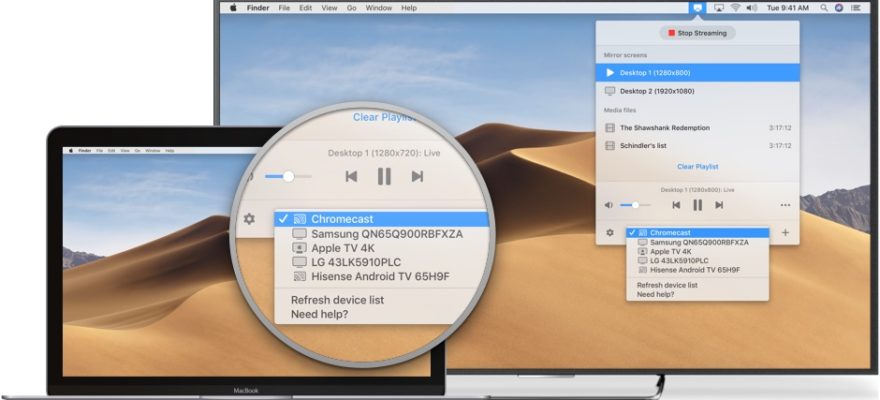This screenshot has height=400, width=880.
Task: Click the highlighted casting app icon in TV menu bar
Action: tap(698, 8)
